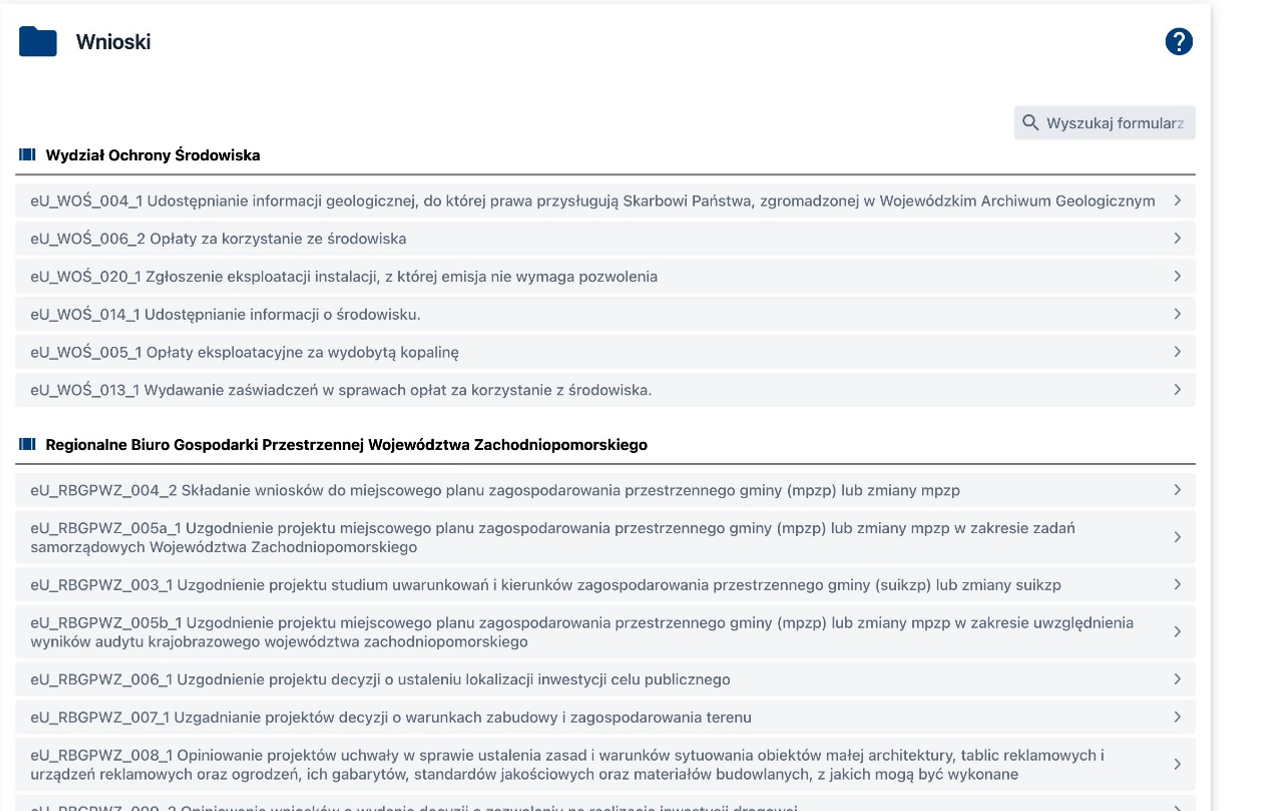The height and width of the screenshot is (811, 1272).
Task: Open eU_RBGPWZ_003_1 studium uwarunkowań form
Action: click(x=545, y=585)
